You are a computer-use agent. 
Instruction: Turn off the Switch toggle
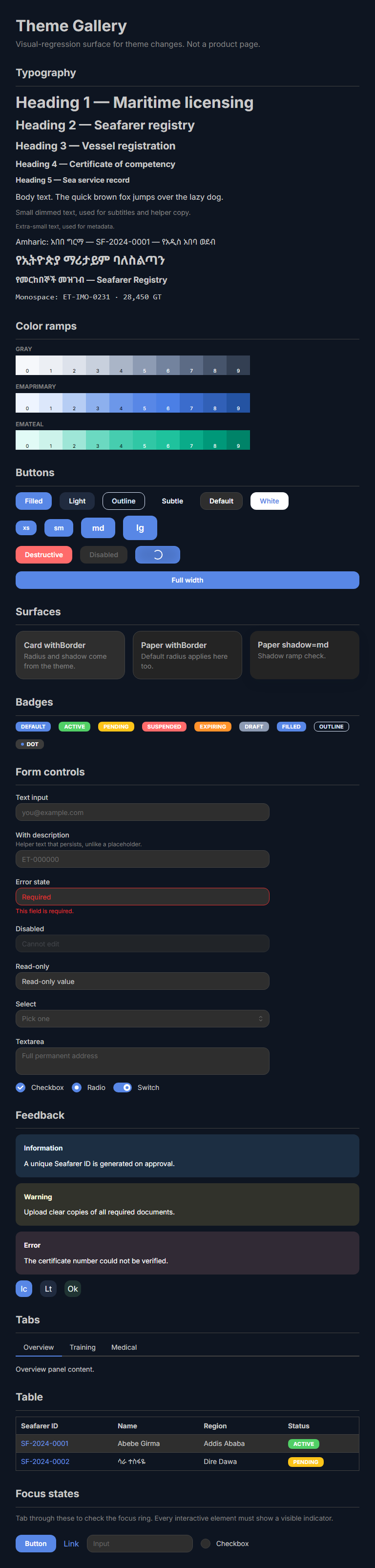[123, 1087]
